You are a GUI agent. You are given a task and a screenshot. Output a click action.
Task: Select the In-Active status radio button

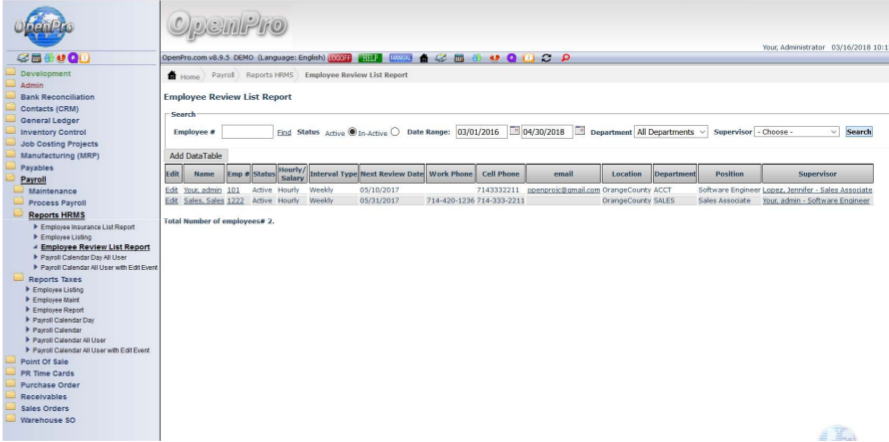pos(395,131)
